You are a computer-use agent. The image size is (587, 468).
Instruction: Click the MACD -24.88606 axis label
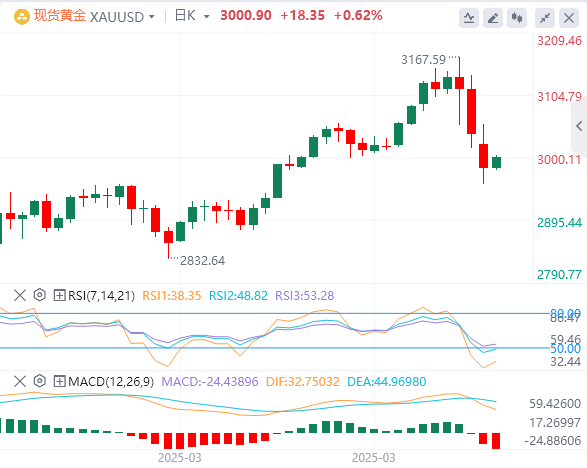click(553, 441)
